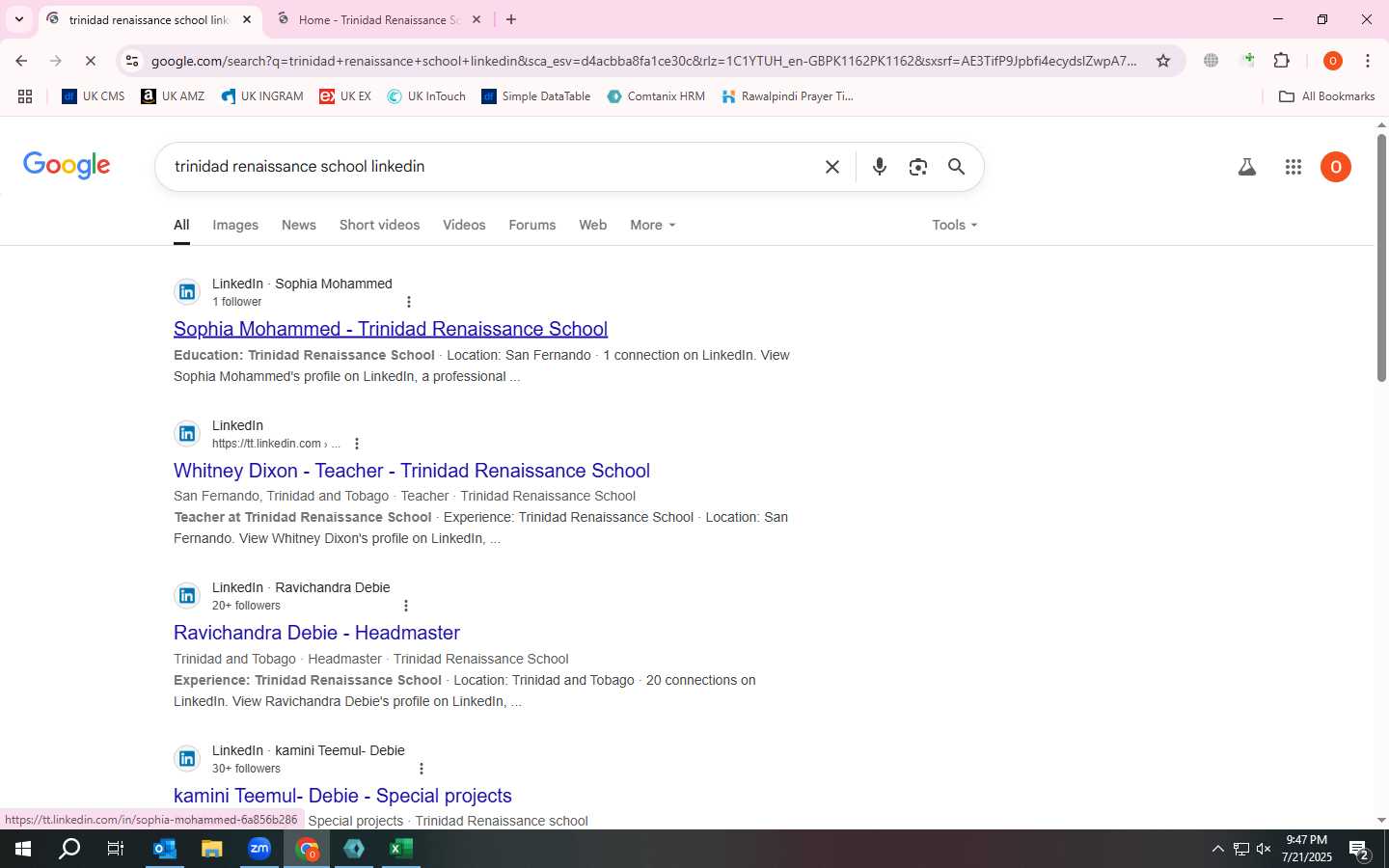This screenshot has width=1389, height=868.
Task: Open new tab with plus button
Action: (x=511, y=19)
